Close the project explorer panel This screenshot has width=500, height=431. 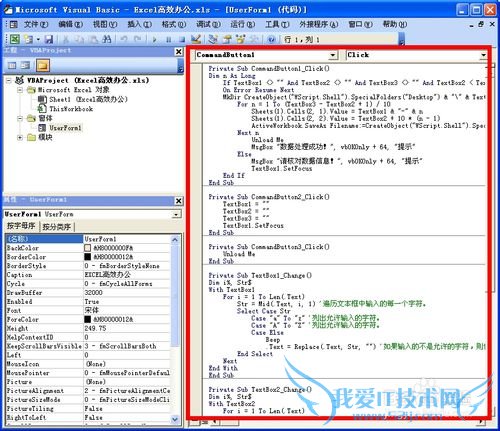tap(179, 51)
